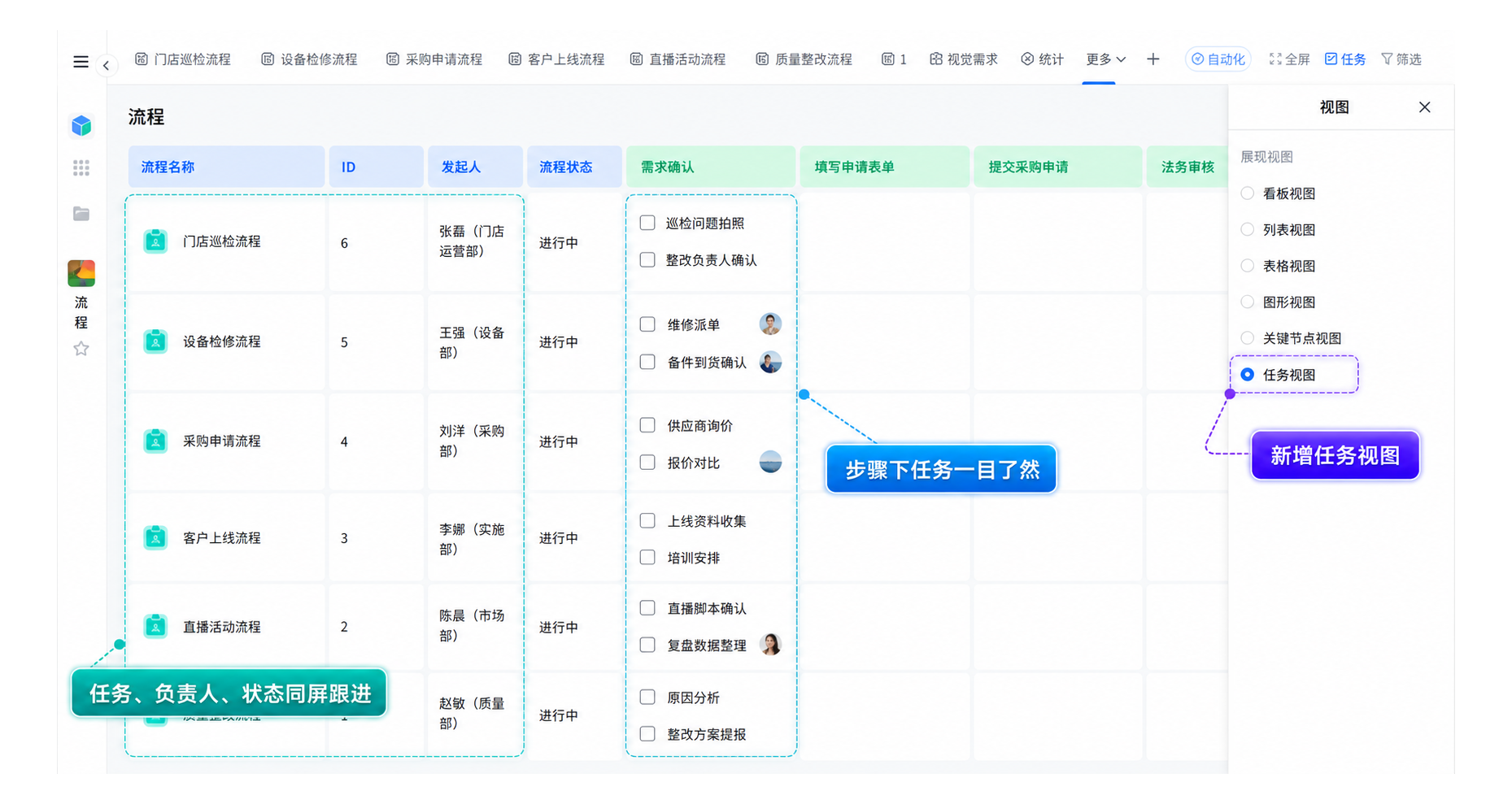Viewport: 1512px width, 804px height.
Task: Open the apps grid icon in sidebar
Action: coord(81,168)
